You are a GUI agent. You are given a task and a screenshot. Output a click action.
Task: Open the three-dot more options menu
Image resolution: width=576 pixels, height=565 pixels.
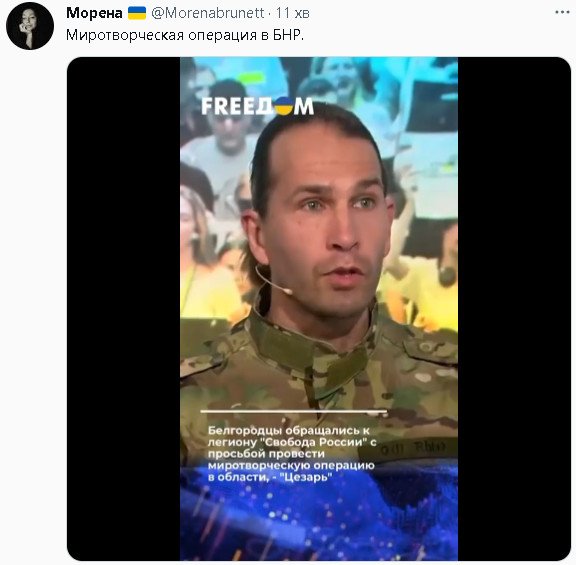(x=562, y=12)
